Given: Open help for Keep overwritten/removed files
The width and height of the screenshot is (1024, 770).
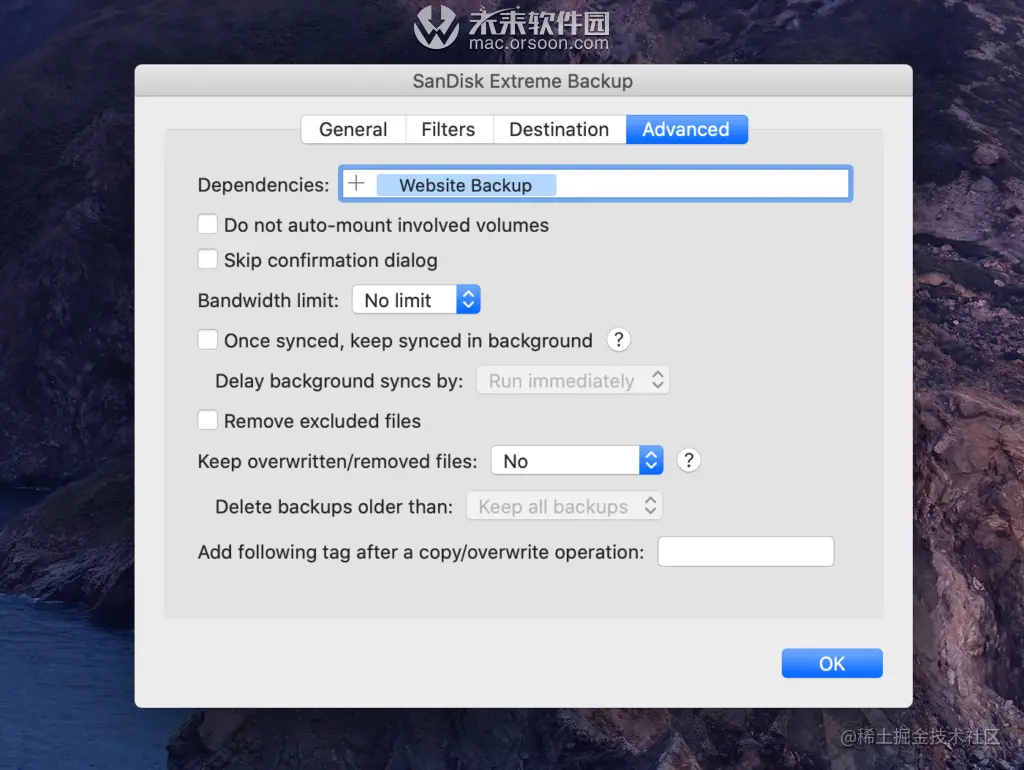Looking at the screenshot, I should point(688,460).
